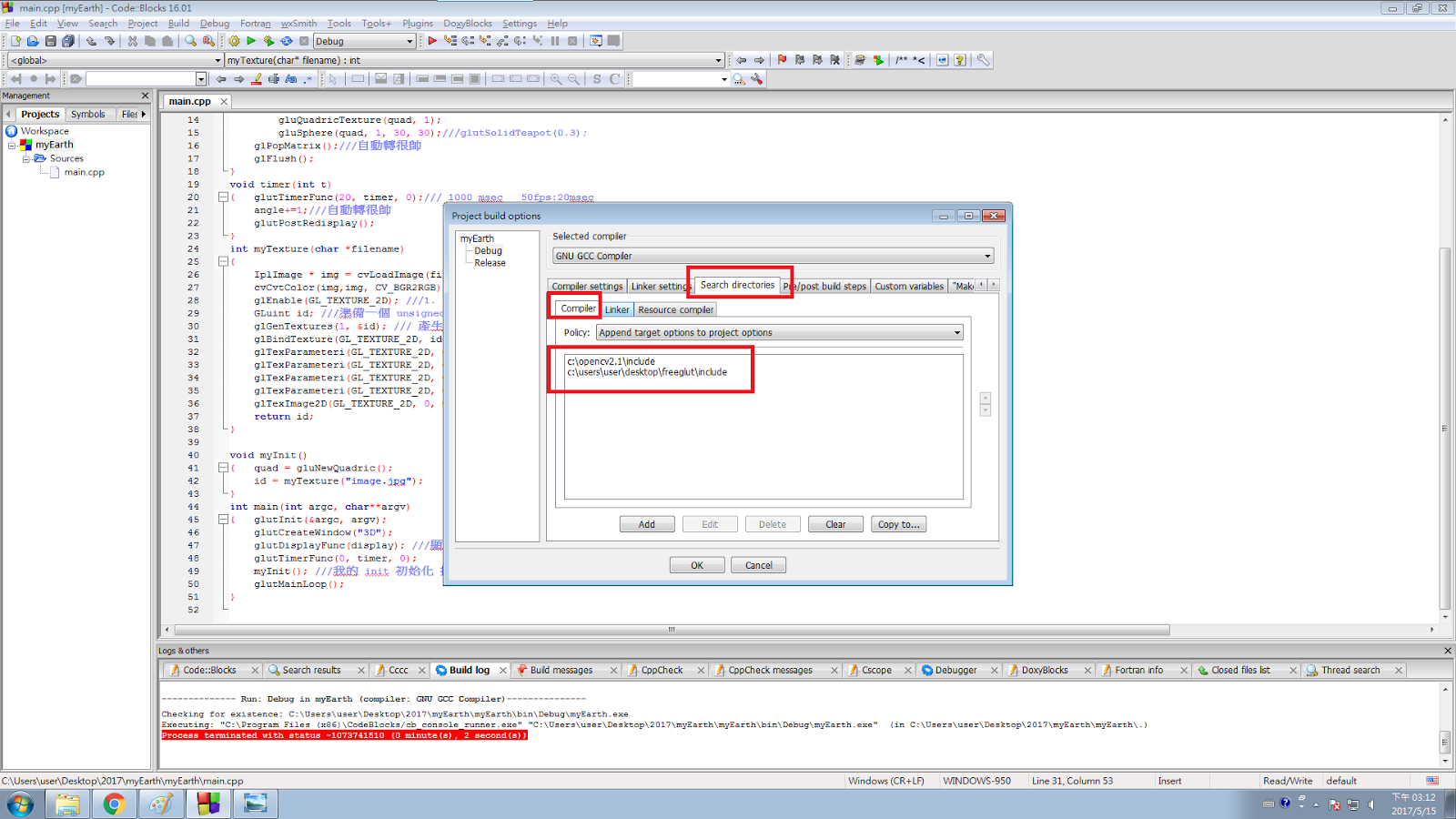Viewport: 1456px width, 819px height.
Task: Collapse the myTexture function code fold
Action: click(223, 261)
